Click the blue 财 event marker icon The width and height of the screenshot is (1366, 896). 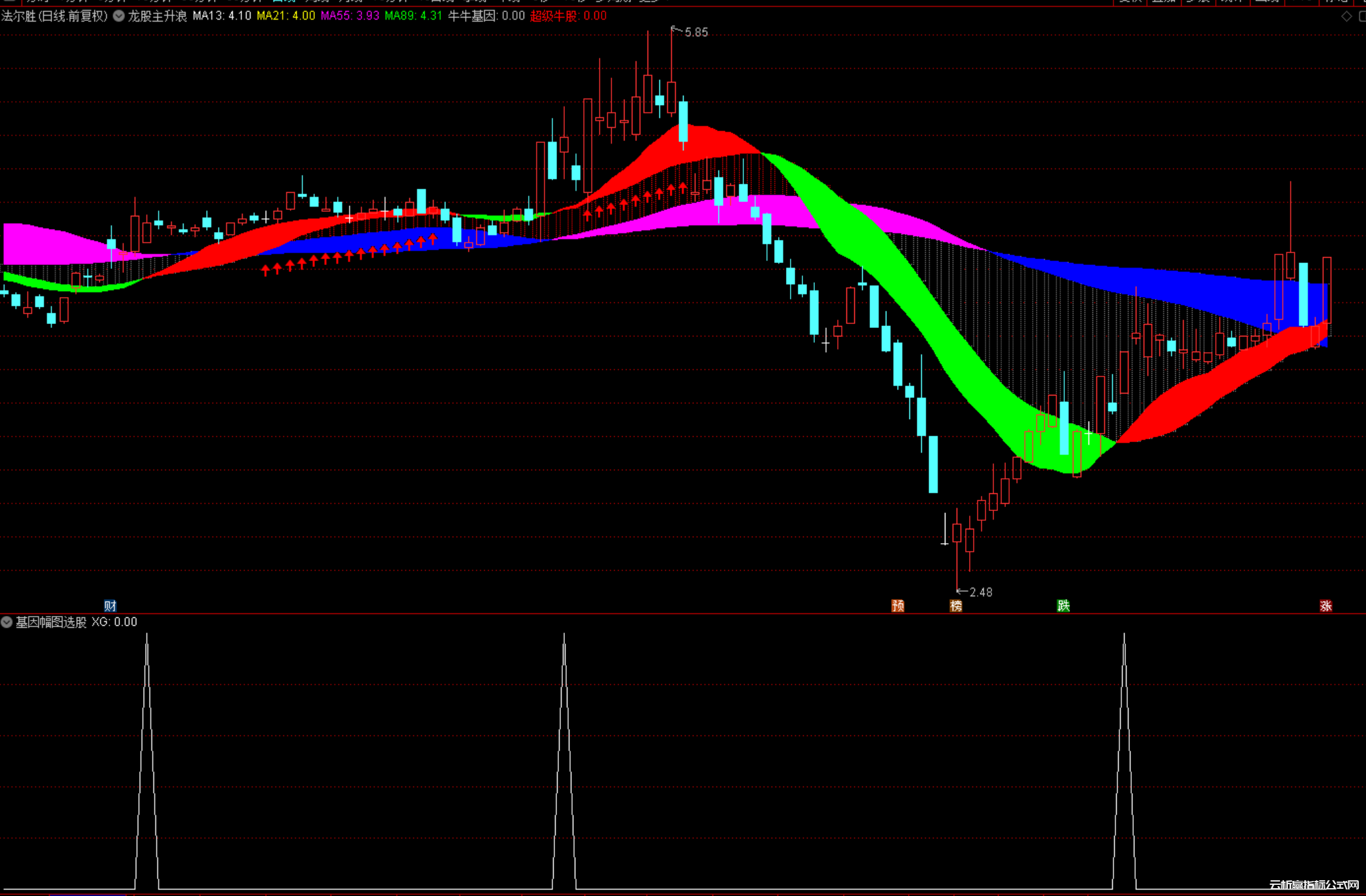110,605
